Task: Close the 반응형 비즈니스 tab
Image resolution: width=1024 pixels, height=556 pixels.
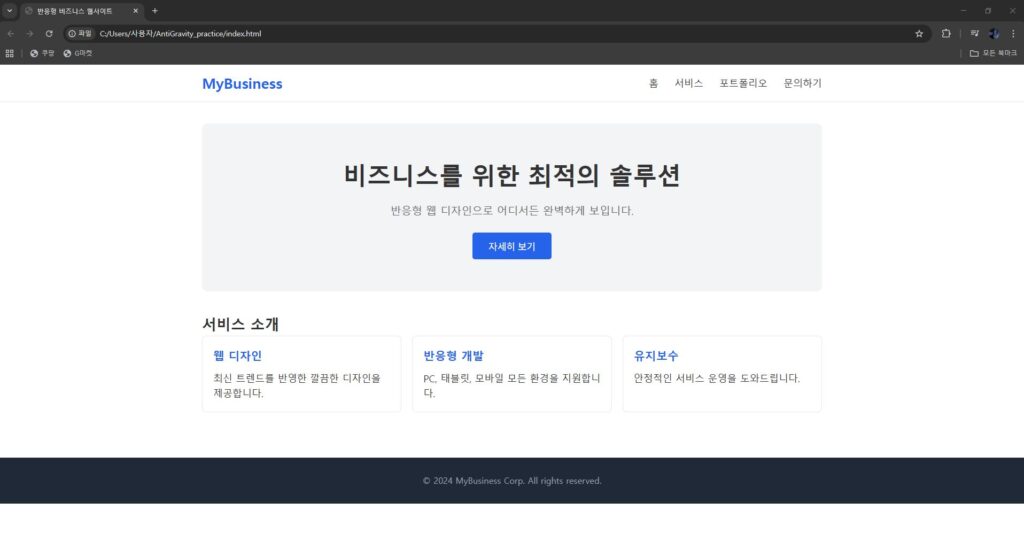Action: (x=135, y=10)
